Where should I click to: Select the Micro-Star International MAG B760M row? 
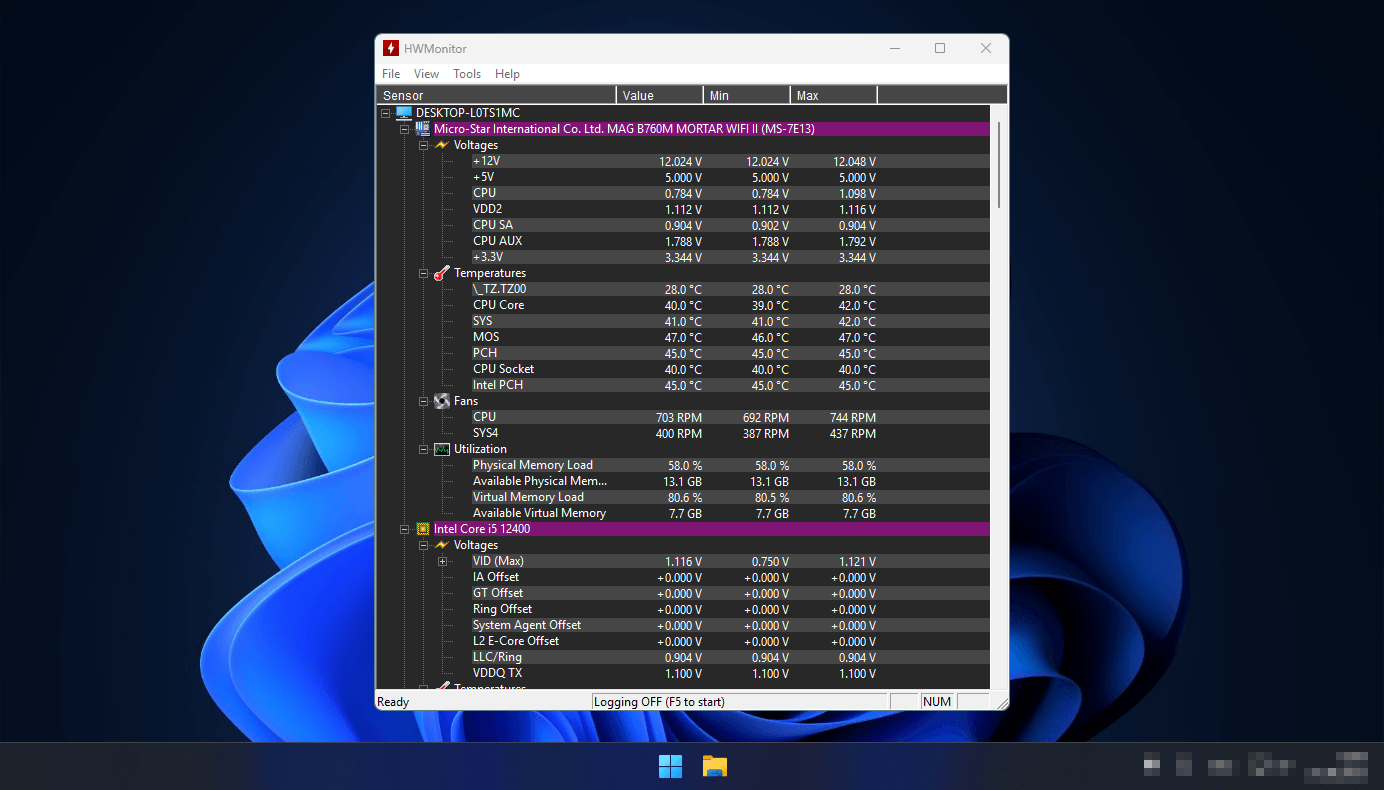tap(710, 129)
